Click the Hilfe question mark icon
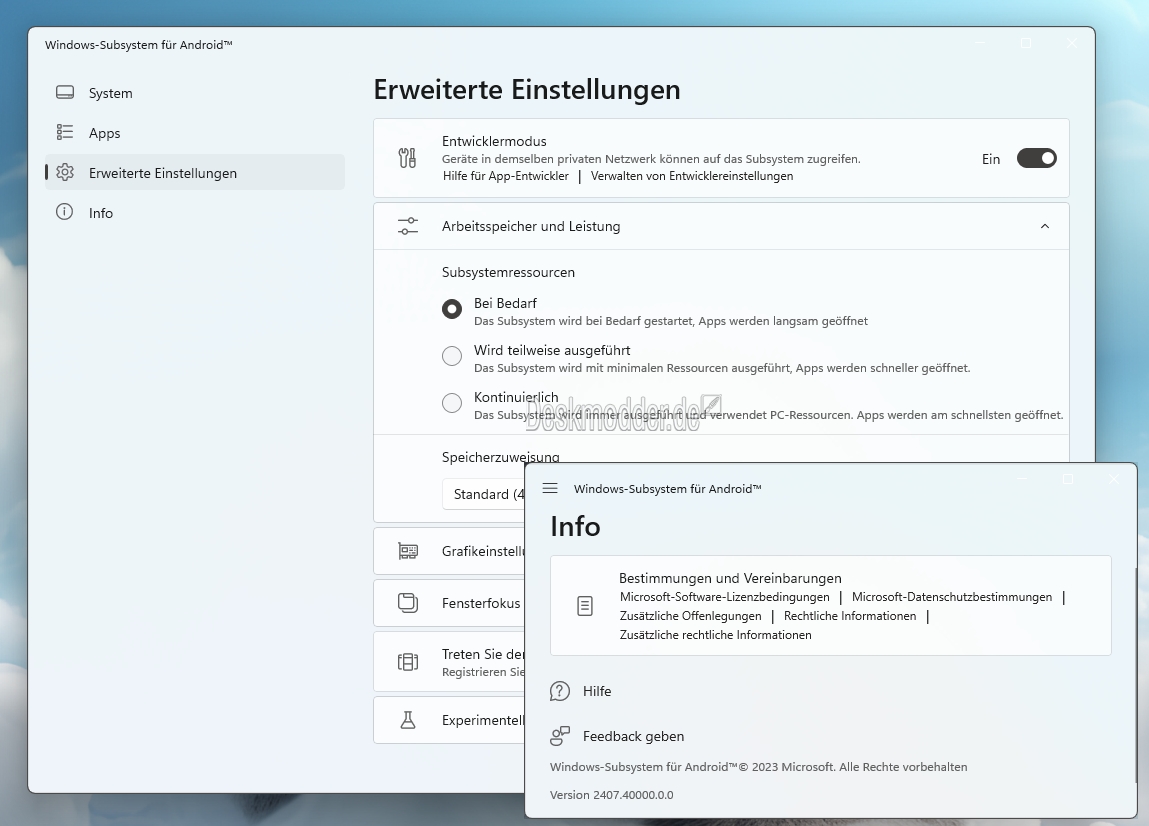1149x826 pixels. pos(560,690)
